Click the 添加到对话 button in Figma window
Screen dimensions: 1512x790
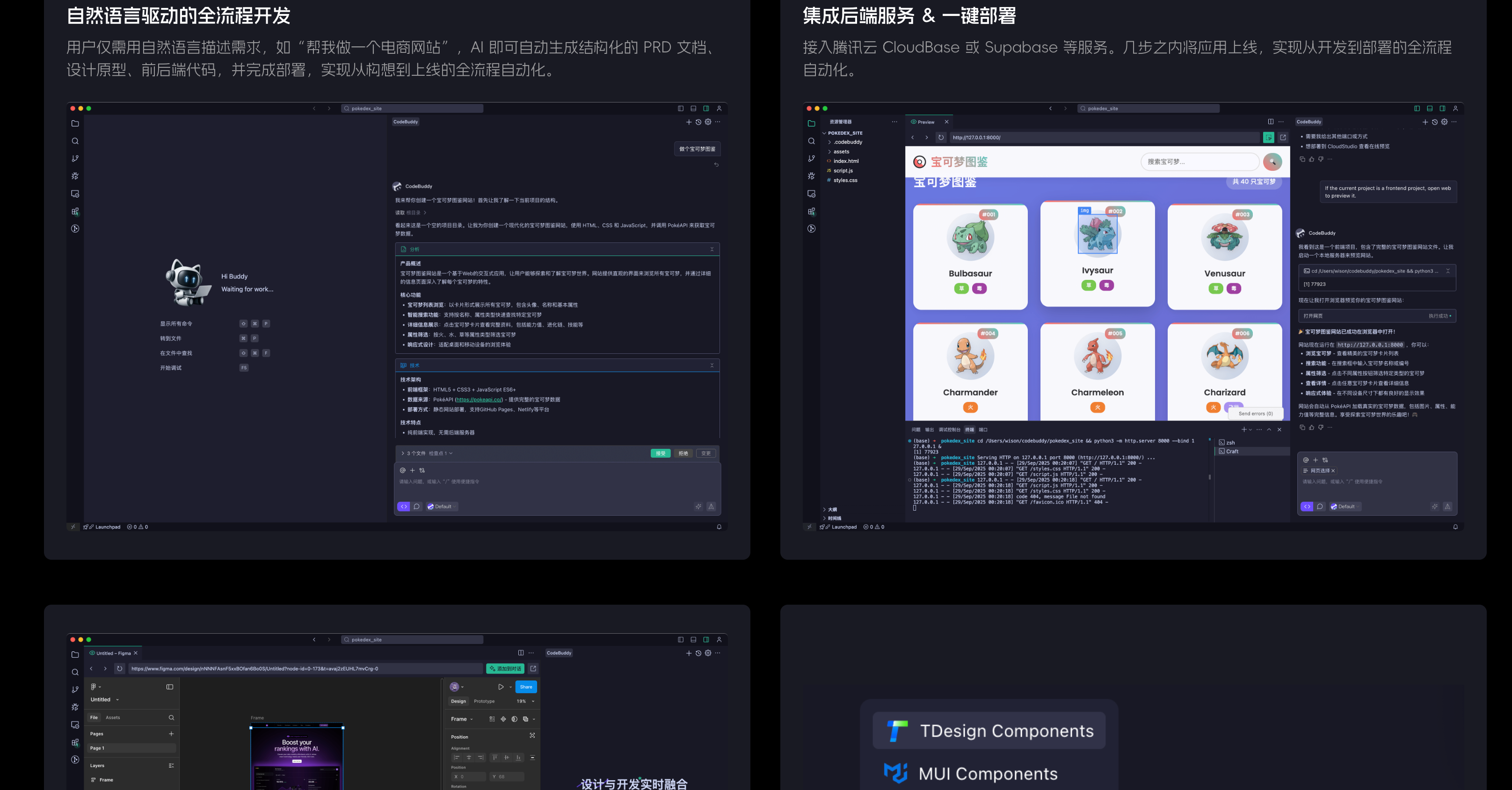(505, 668)
